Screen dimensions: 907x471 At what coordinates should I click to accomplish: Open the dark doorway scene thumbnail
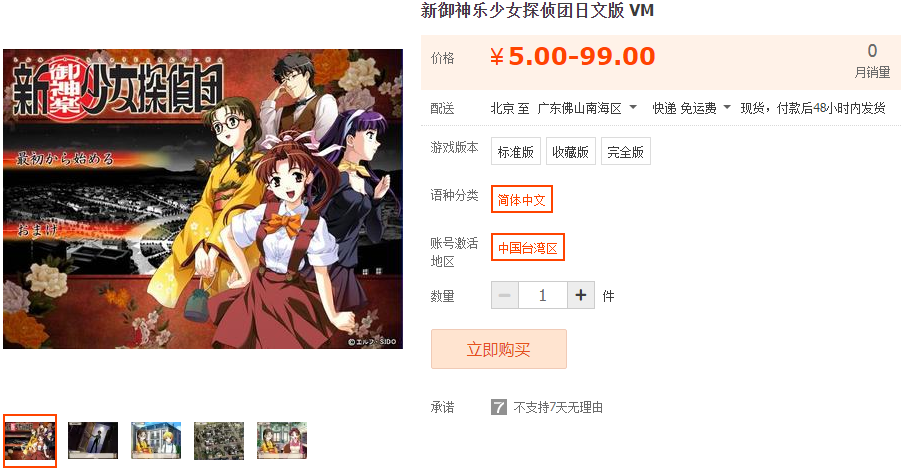click(93, 440)
